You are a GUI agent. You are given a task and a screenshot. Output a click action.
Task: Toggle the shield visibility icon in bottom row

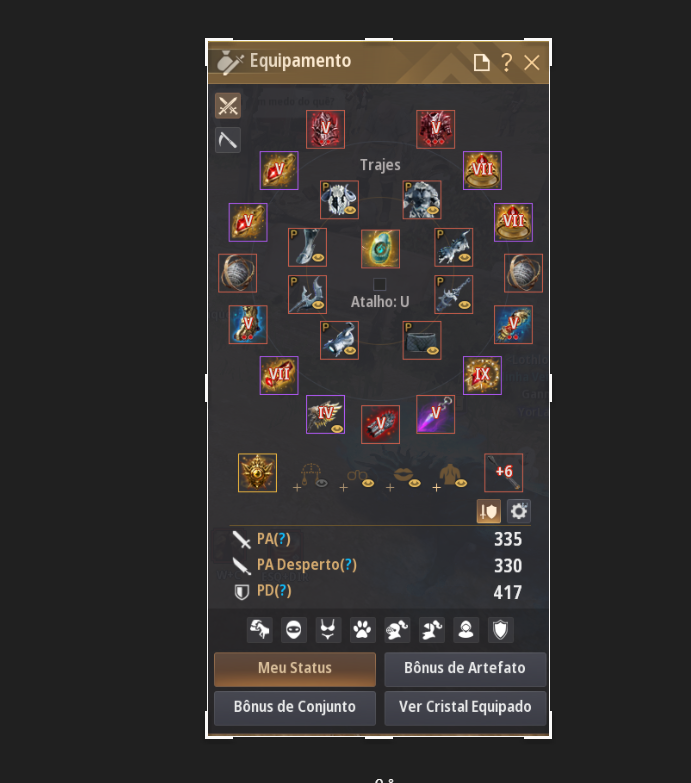501,630
